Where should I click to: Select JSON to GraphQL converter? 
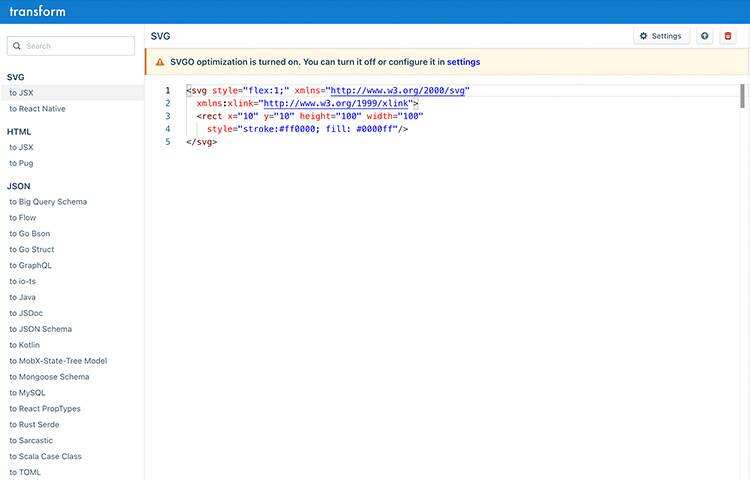tap(30, 265)
